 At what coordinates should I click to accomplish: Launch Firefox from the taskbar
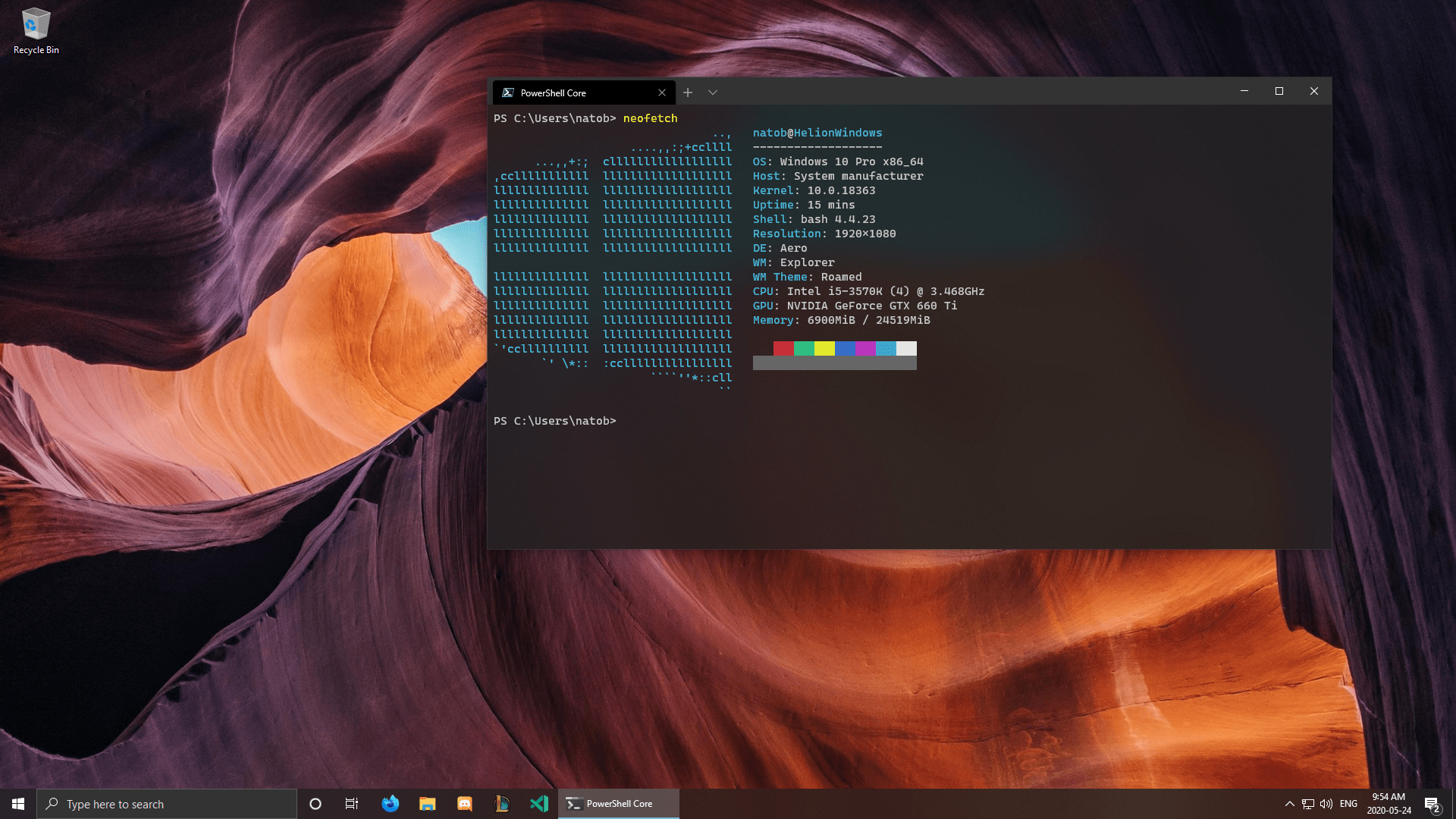(390, 804)
